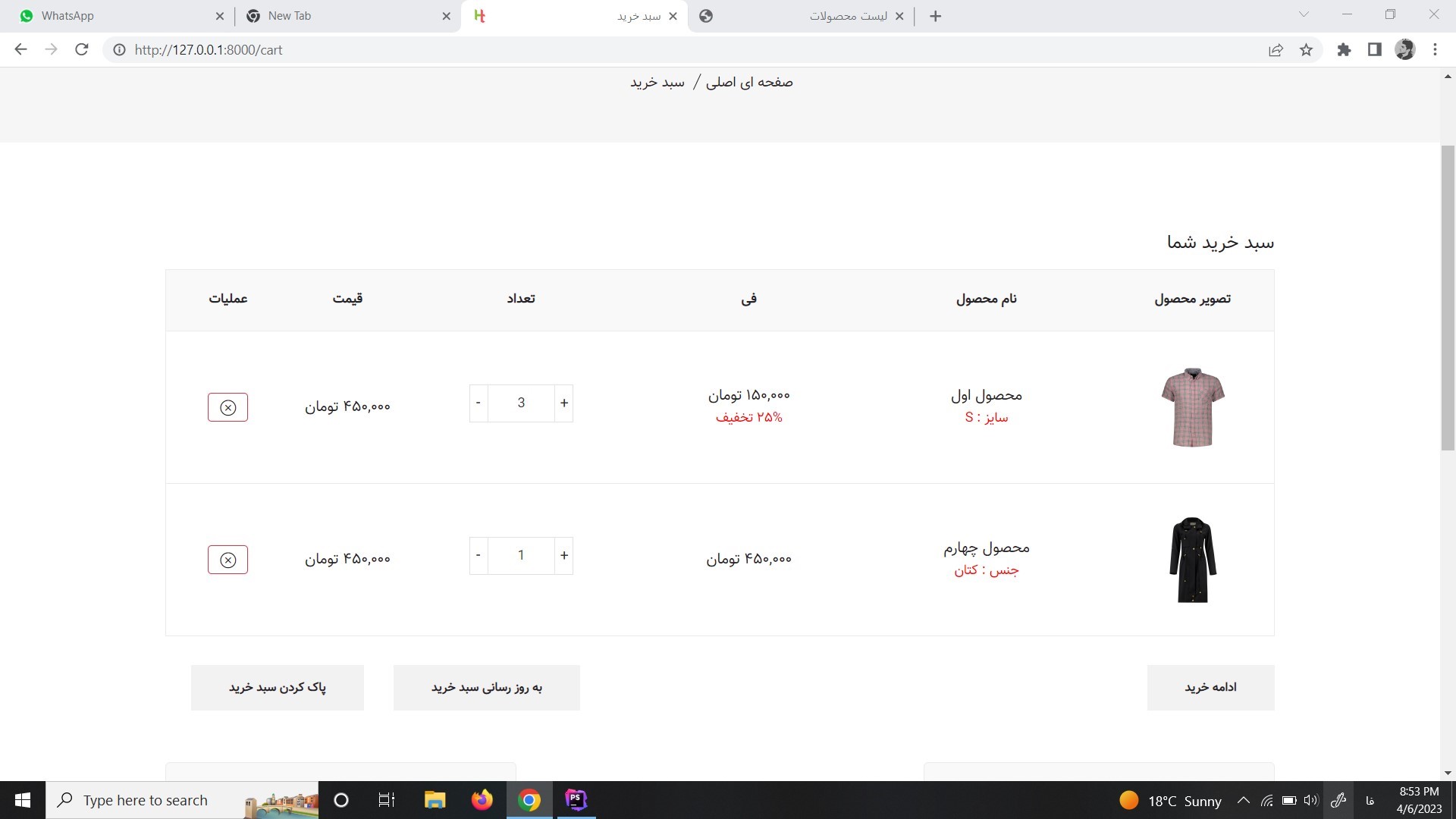Click the پاک کردن سبد خرید button

(x=278, y=687)
